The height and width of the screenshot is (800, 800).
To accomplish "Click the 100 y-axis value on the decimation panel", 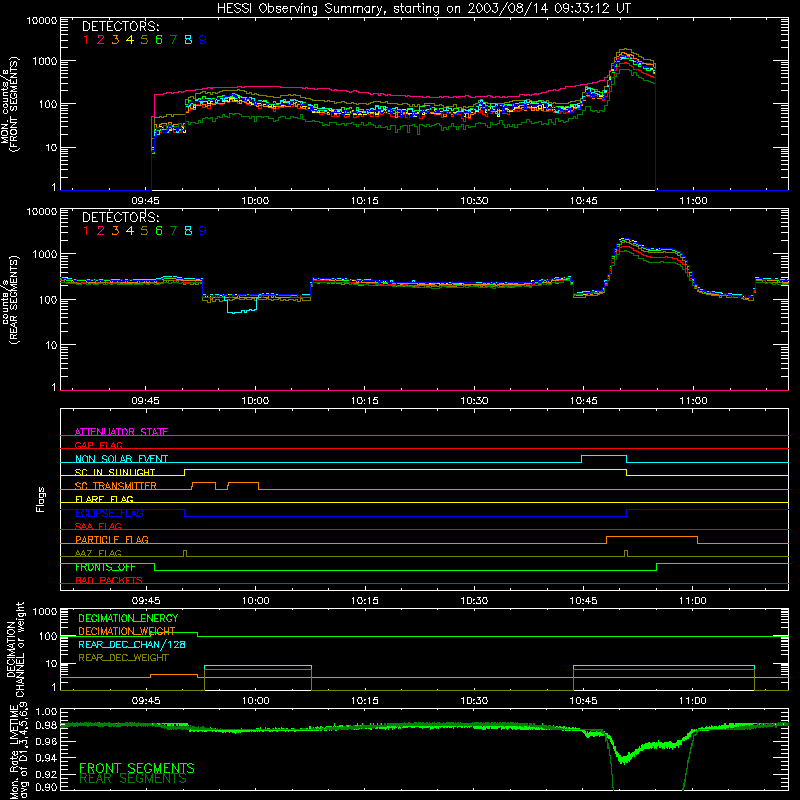I will tap(48, 636).
